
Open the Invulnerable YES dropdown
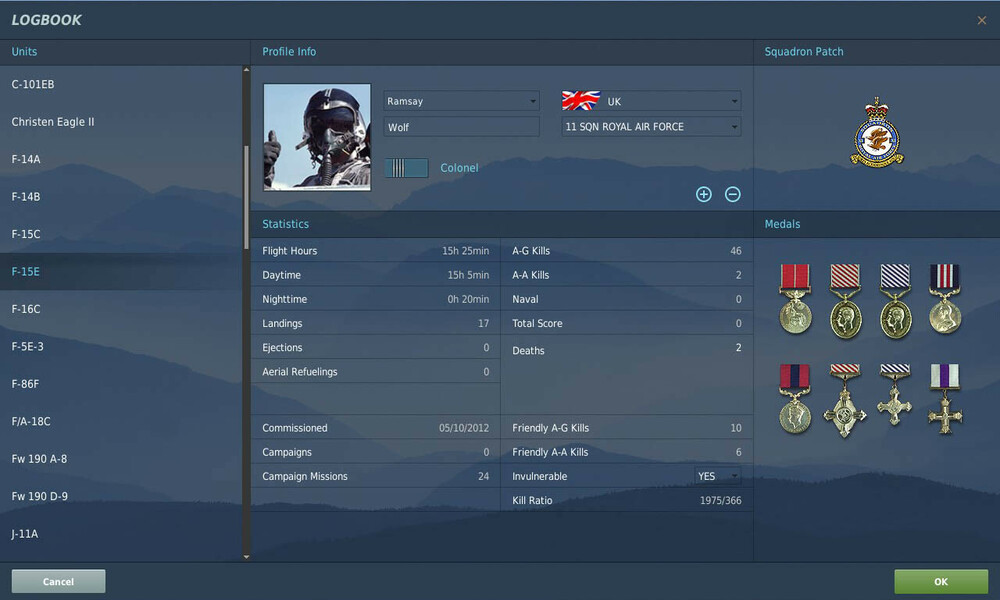click(x=717, y=476)
